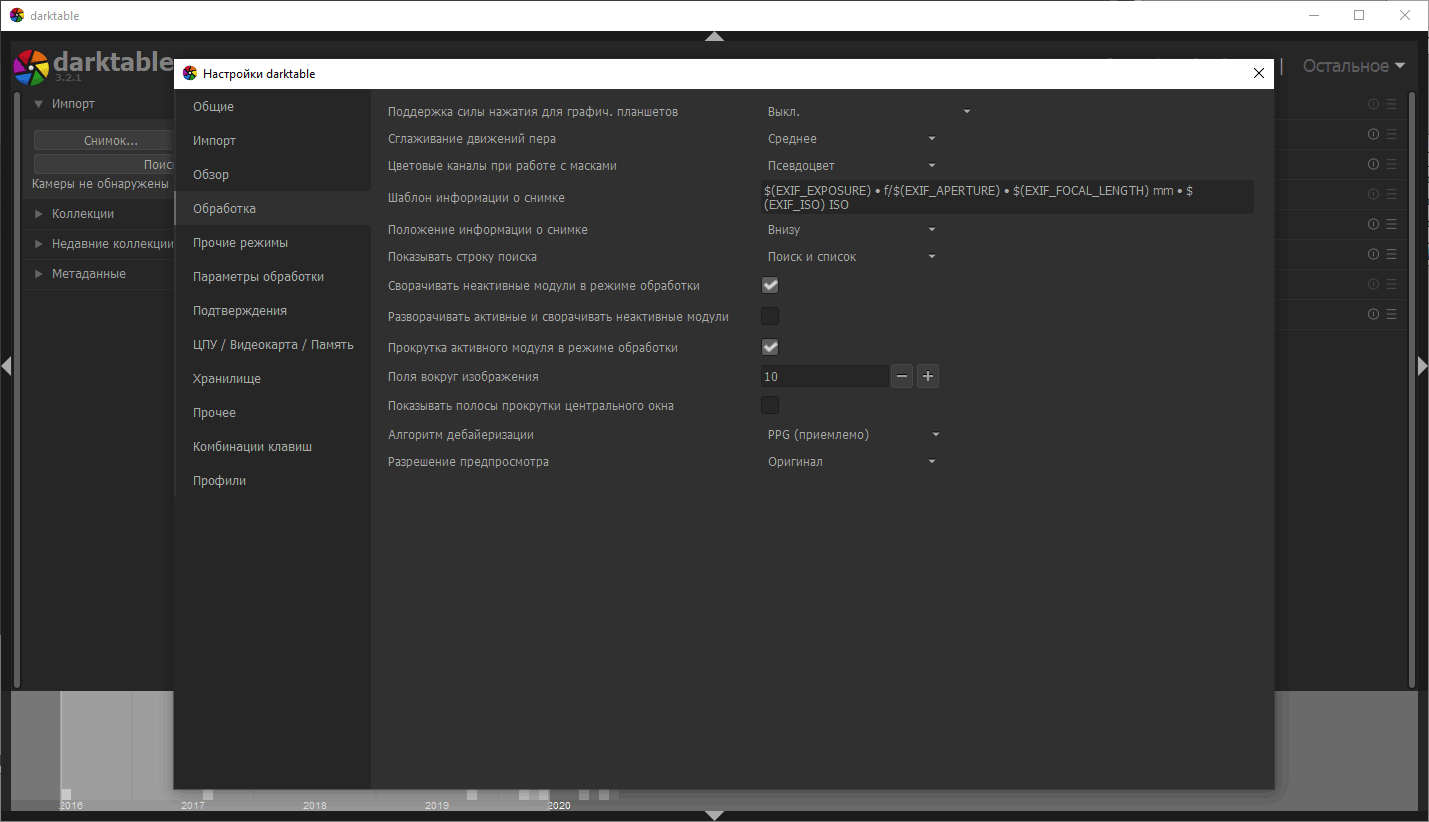The height and width of the screenshot is (822, 1429).
Task: Select the Обработка settings tab
Action: pyautogui.click(x=272, y=208)
